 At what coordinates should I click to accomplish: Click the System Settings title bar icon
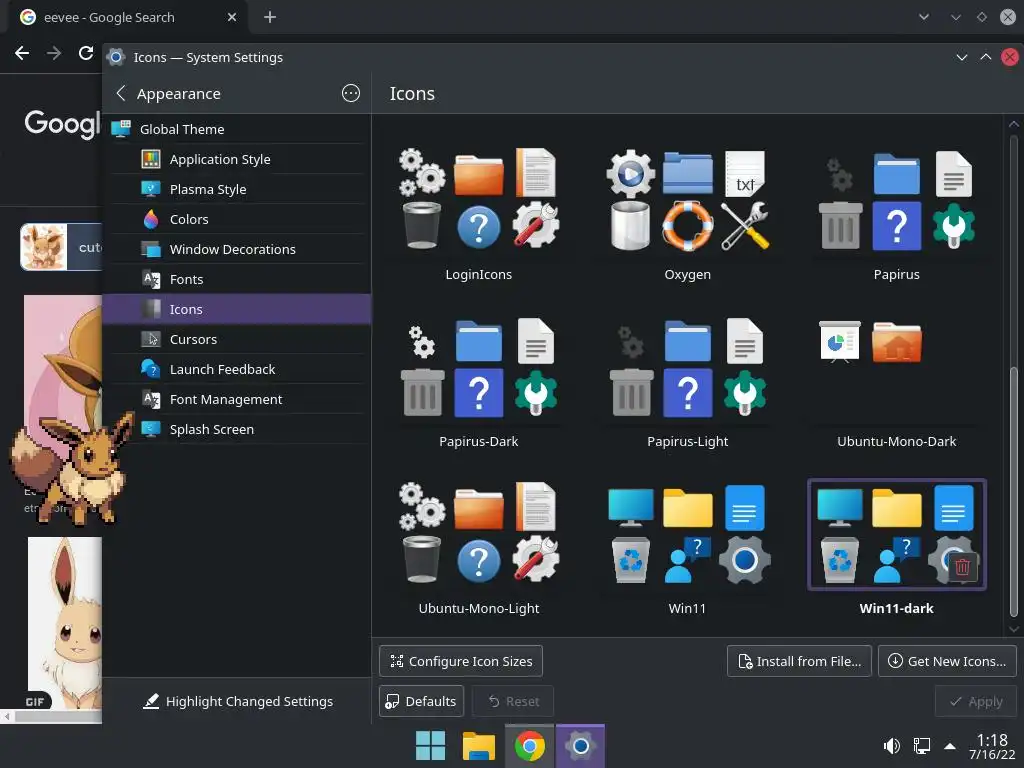click(116, 57)
